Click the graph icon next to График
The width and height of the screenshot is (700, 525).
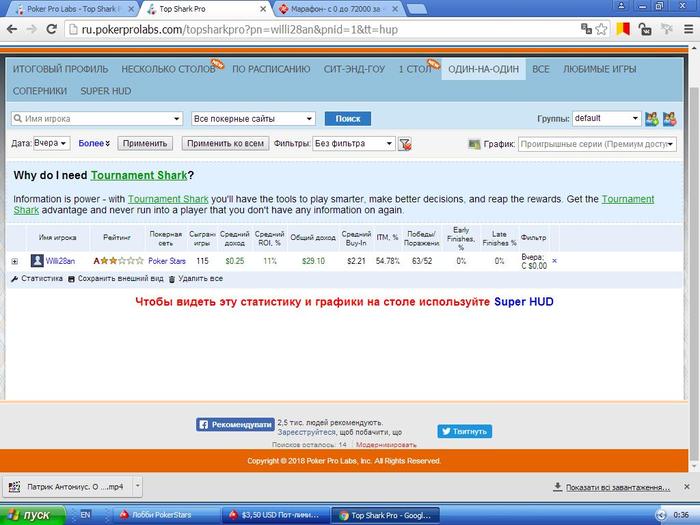474,144
